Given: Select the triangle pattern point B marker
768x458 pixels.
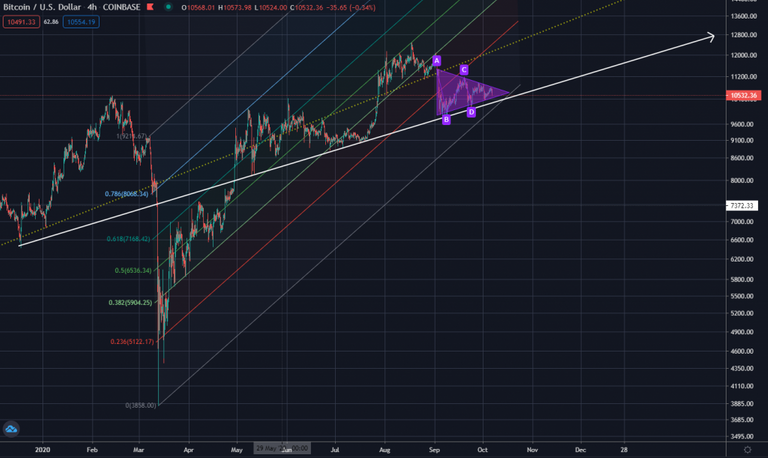Looking at the screenshot, I should [446, 120].
